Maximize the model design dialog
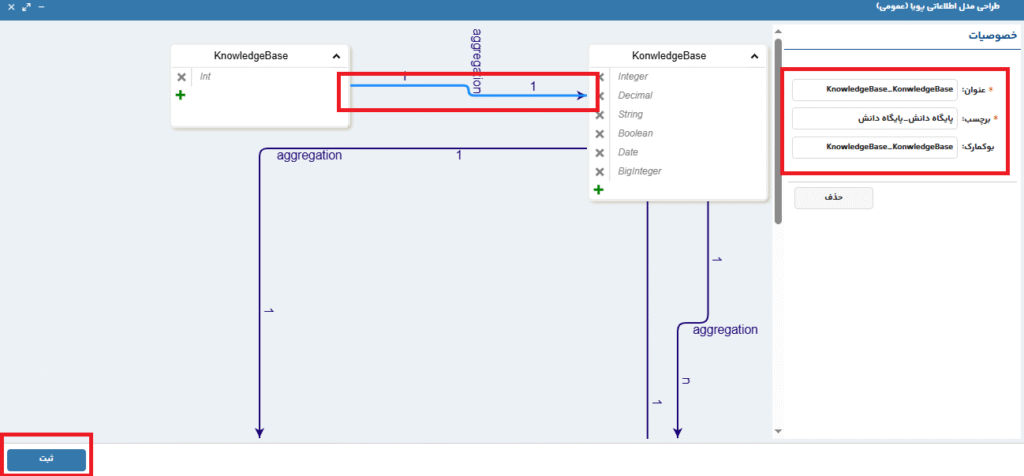 click(24, 7)
